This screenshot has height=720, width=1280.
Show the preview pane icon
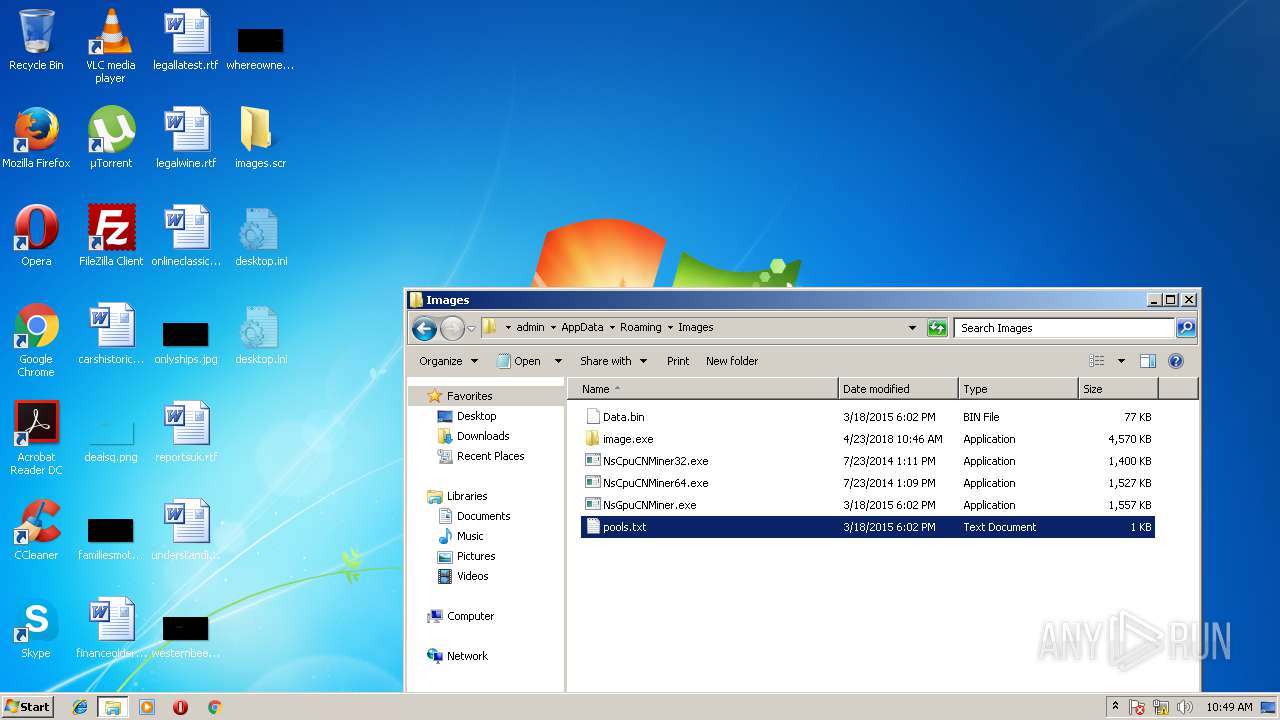[1148, 361]
